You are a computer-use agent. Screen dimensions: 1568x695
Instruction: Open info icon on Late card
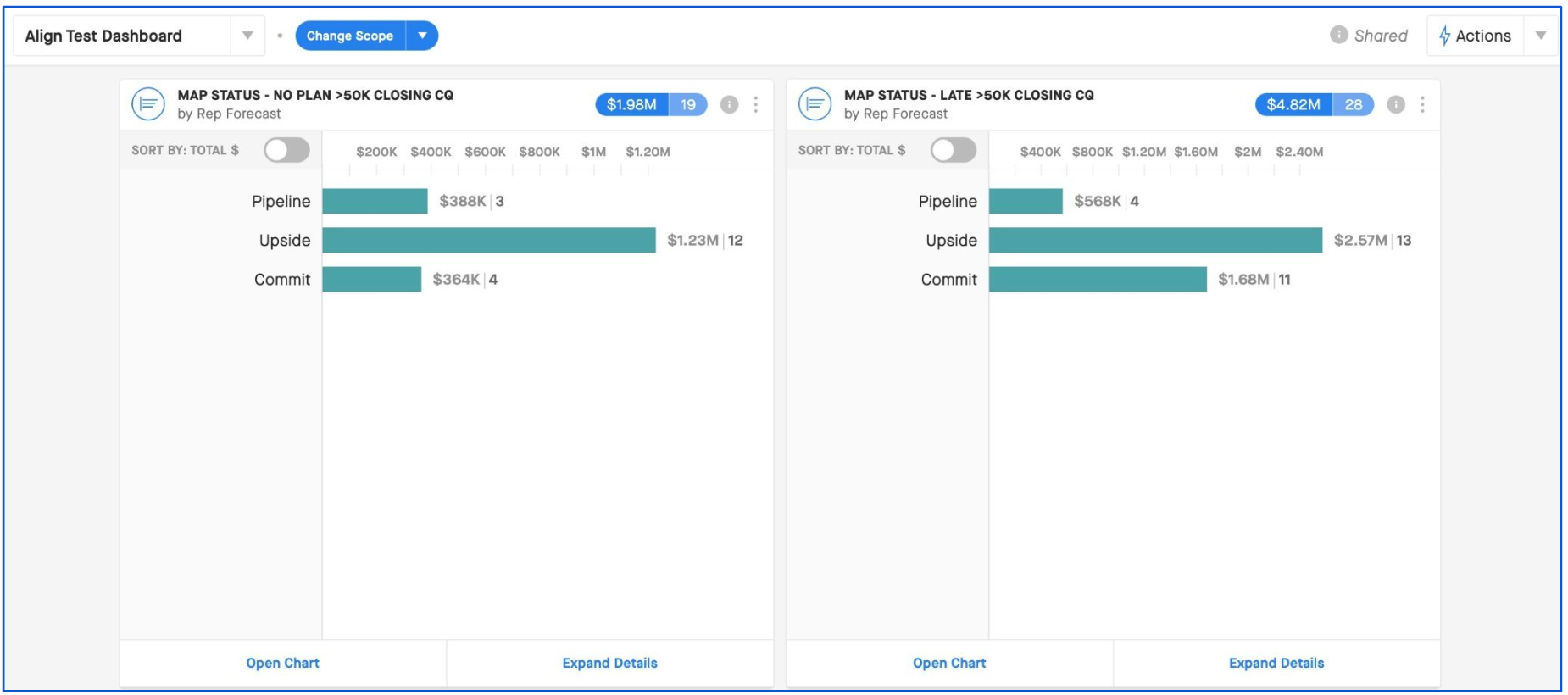(x=1396, y=104)
